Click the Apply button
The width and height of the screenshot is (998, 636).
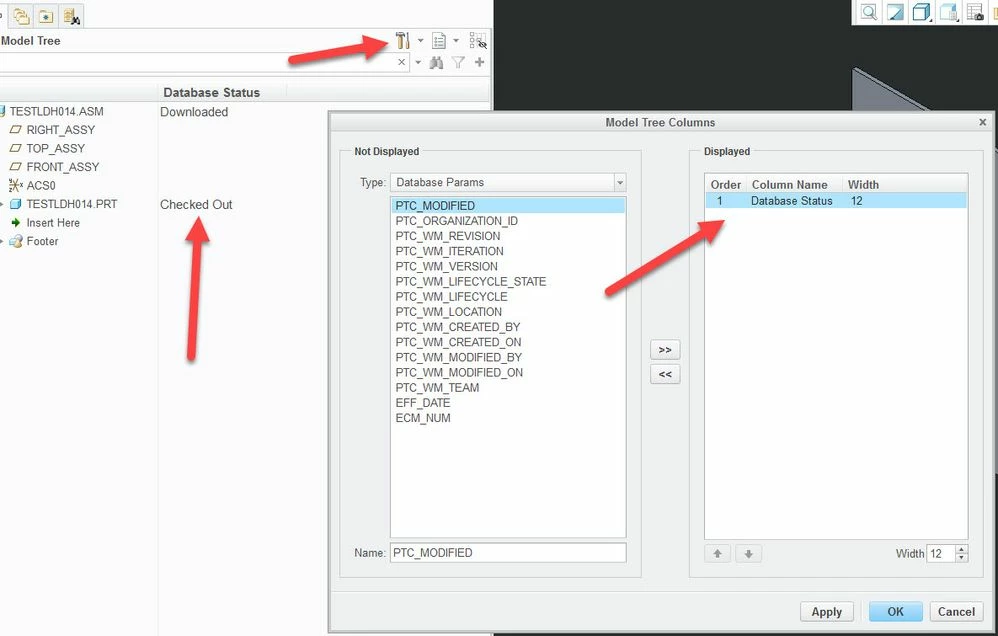click(x=826, y=612)
